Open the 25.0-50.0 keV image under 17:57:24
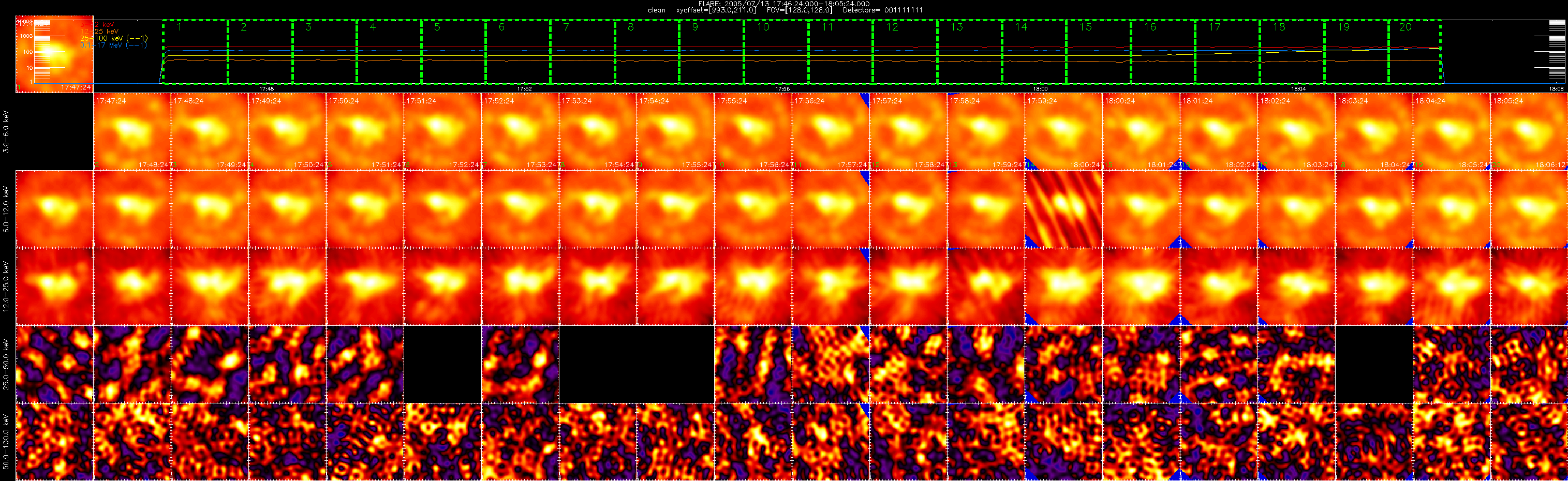This screenshot has height=481, width=1568. pos(908,364)
